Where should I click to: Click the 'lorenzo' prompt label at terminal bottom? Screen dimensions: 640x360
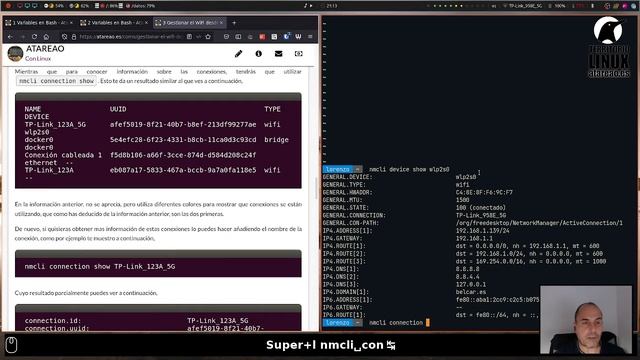338,323
